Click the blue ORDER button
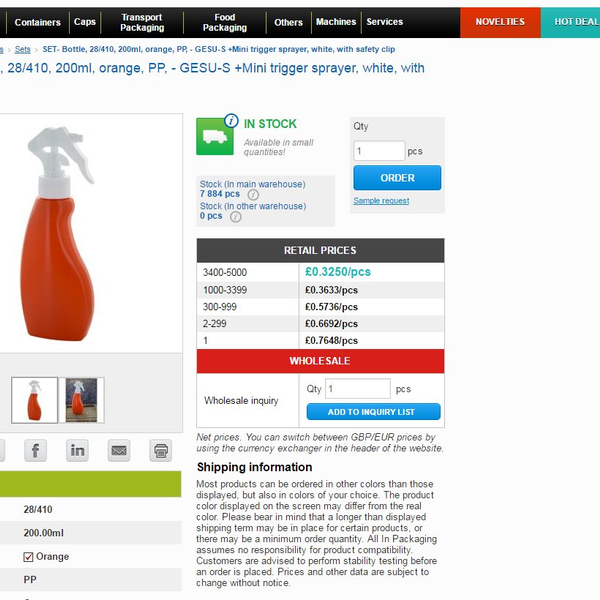 click(397, 178)
